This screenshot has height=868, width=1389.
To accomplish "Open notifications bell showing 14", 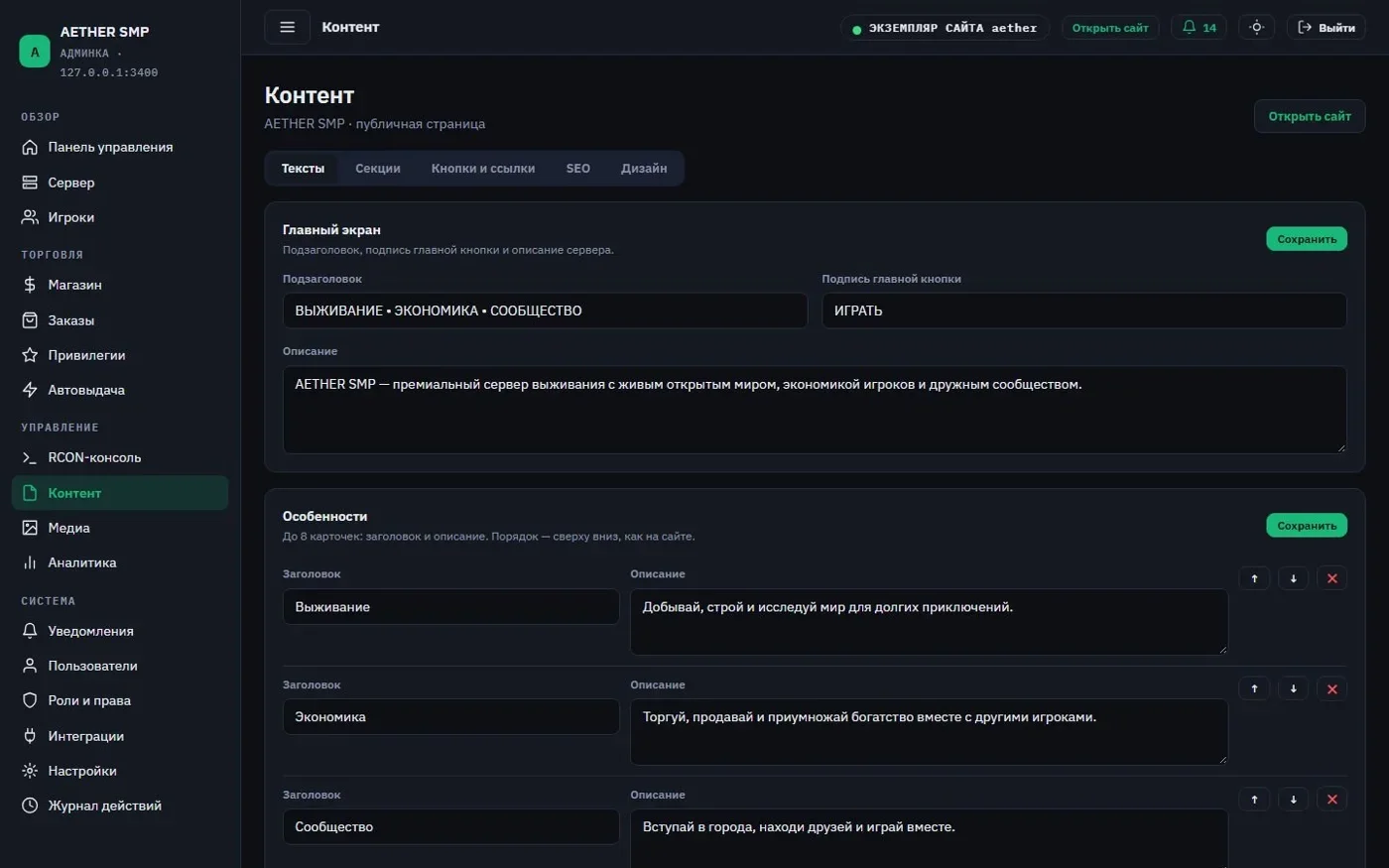I will pyautogui.click(x=1199, y=28).
